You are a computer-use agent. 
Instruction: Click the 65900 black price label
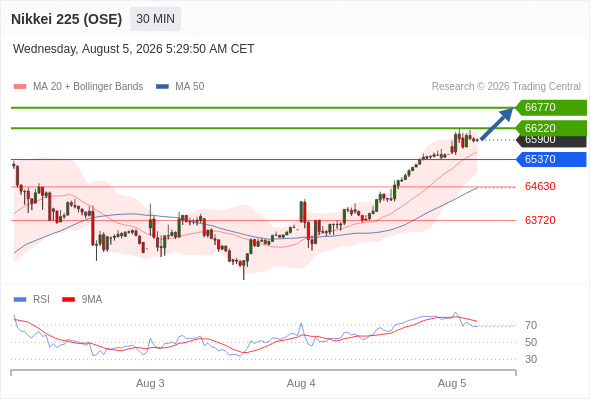(x=551, y=141)
